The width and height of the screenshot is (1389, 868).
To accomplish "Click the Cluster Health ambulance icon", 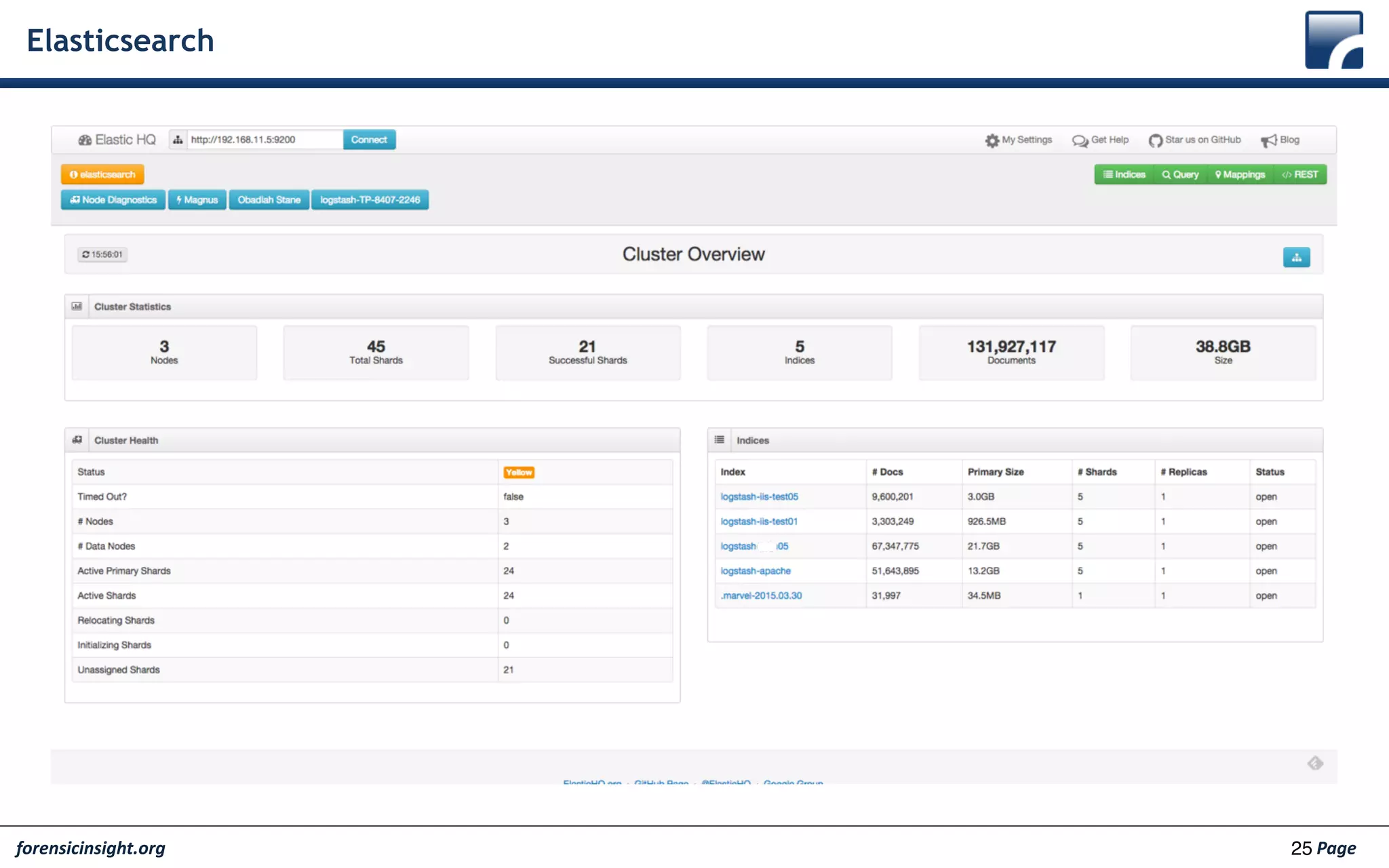I will [x=77, y=440].
